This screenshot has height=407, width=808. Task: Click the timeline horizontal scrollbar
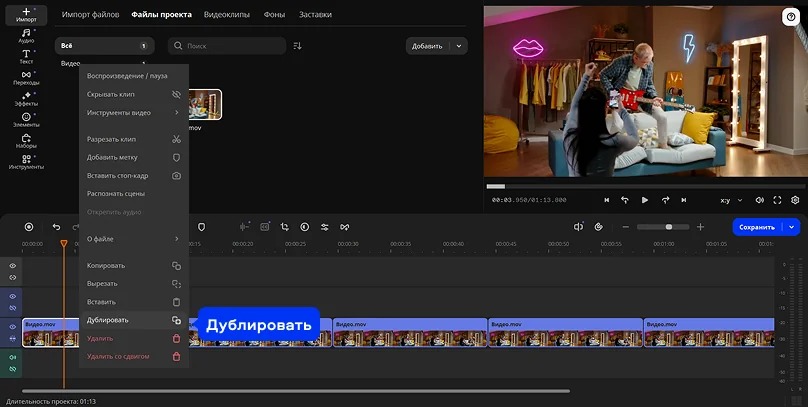[x=296, y=391]
